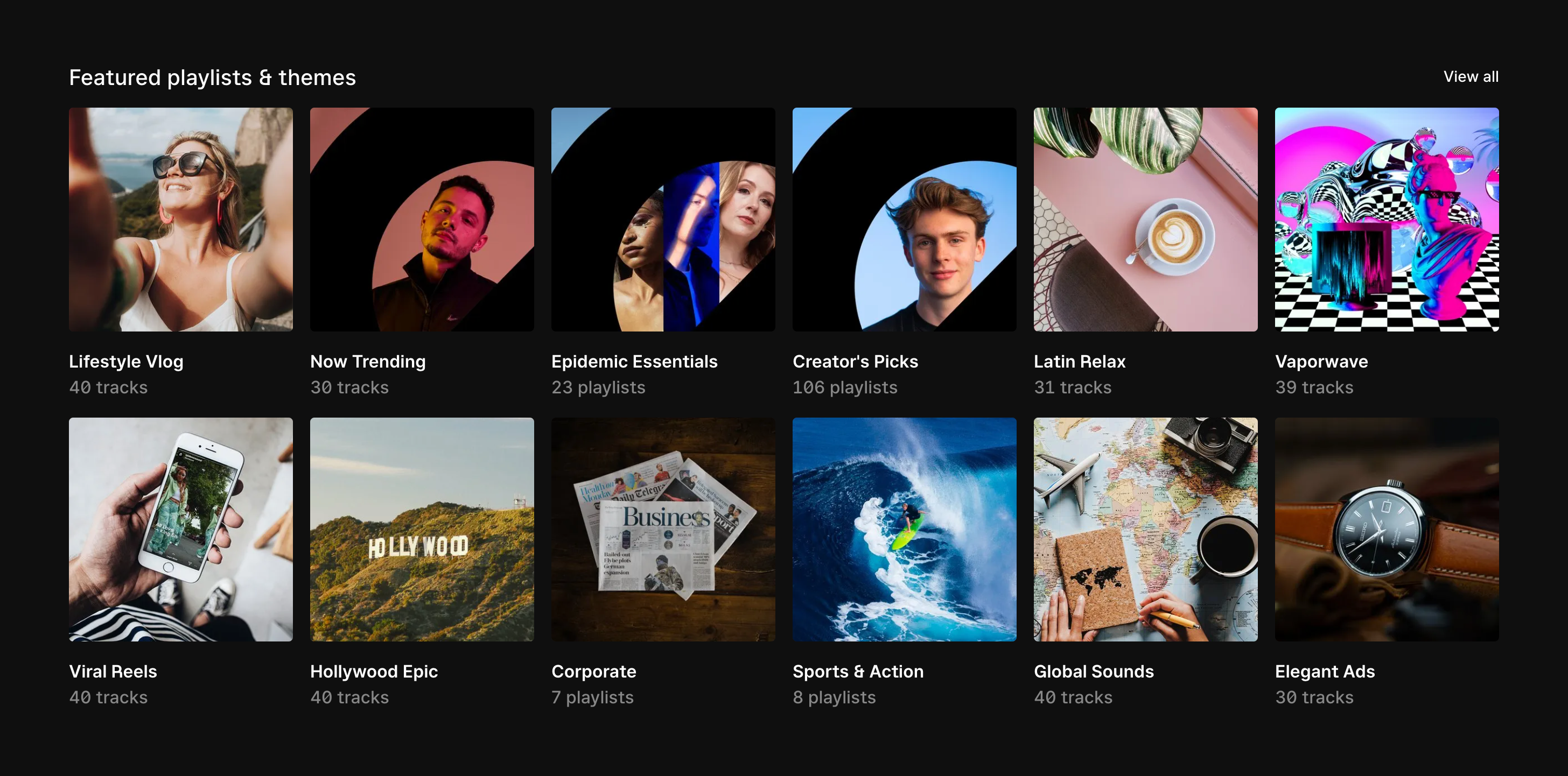This screenshot has height=776, width=1568.
Task: Select the Epidemic Essentials cover art
Action: tap(663, 219)
